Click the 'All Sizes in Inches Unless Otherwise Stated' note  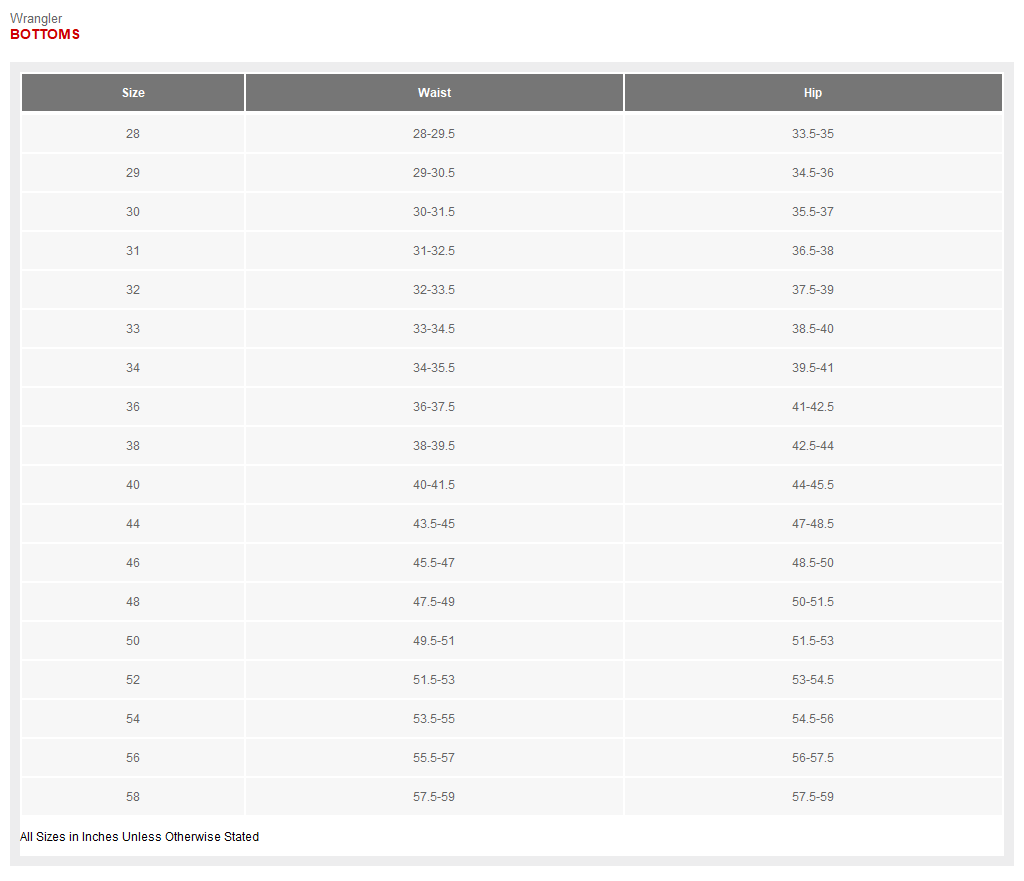pos(139,837)
